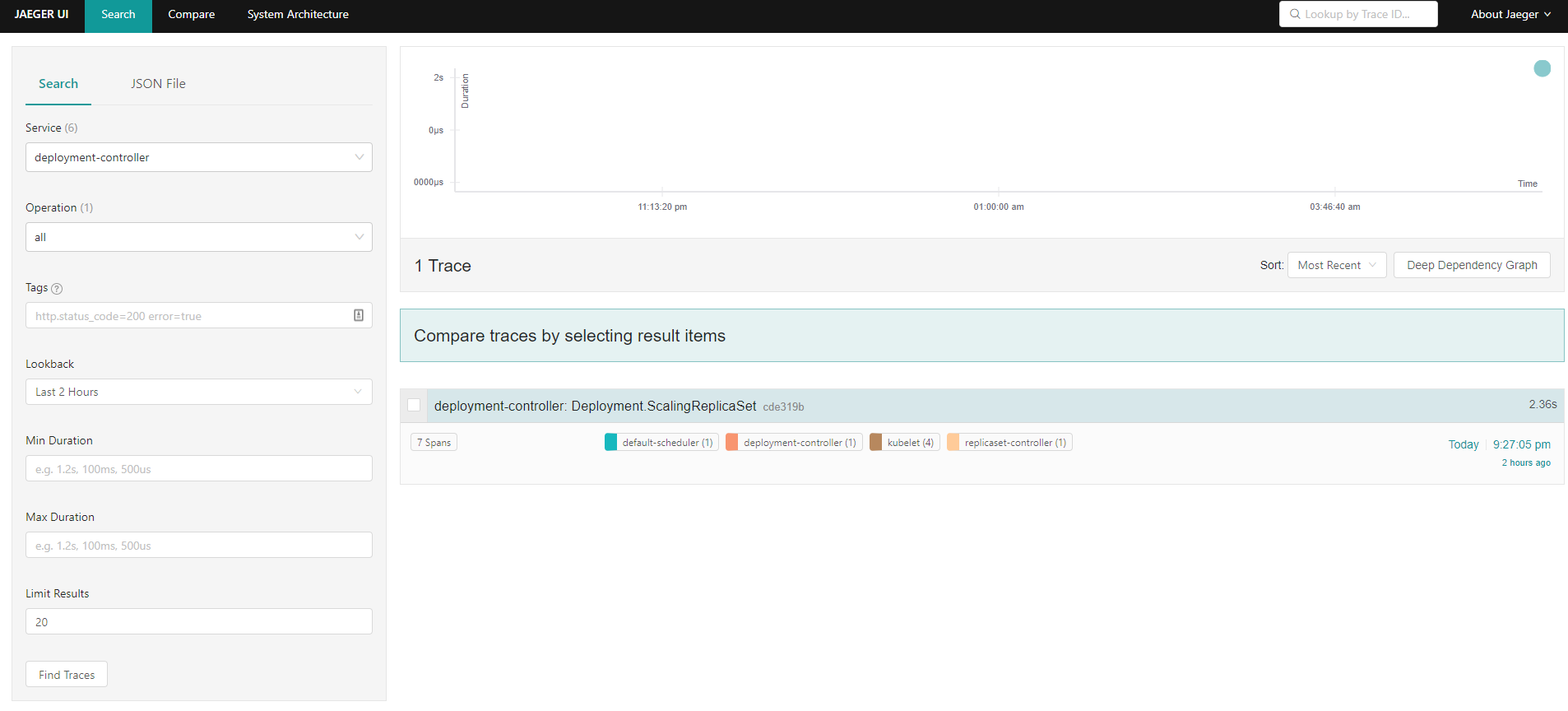Click the '2 hours ago' text

click(1526, 462)
